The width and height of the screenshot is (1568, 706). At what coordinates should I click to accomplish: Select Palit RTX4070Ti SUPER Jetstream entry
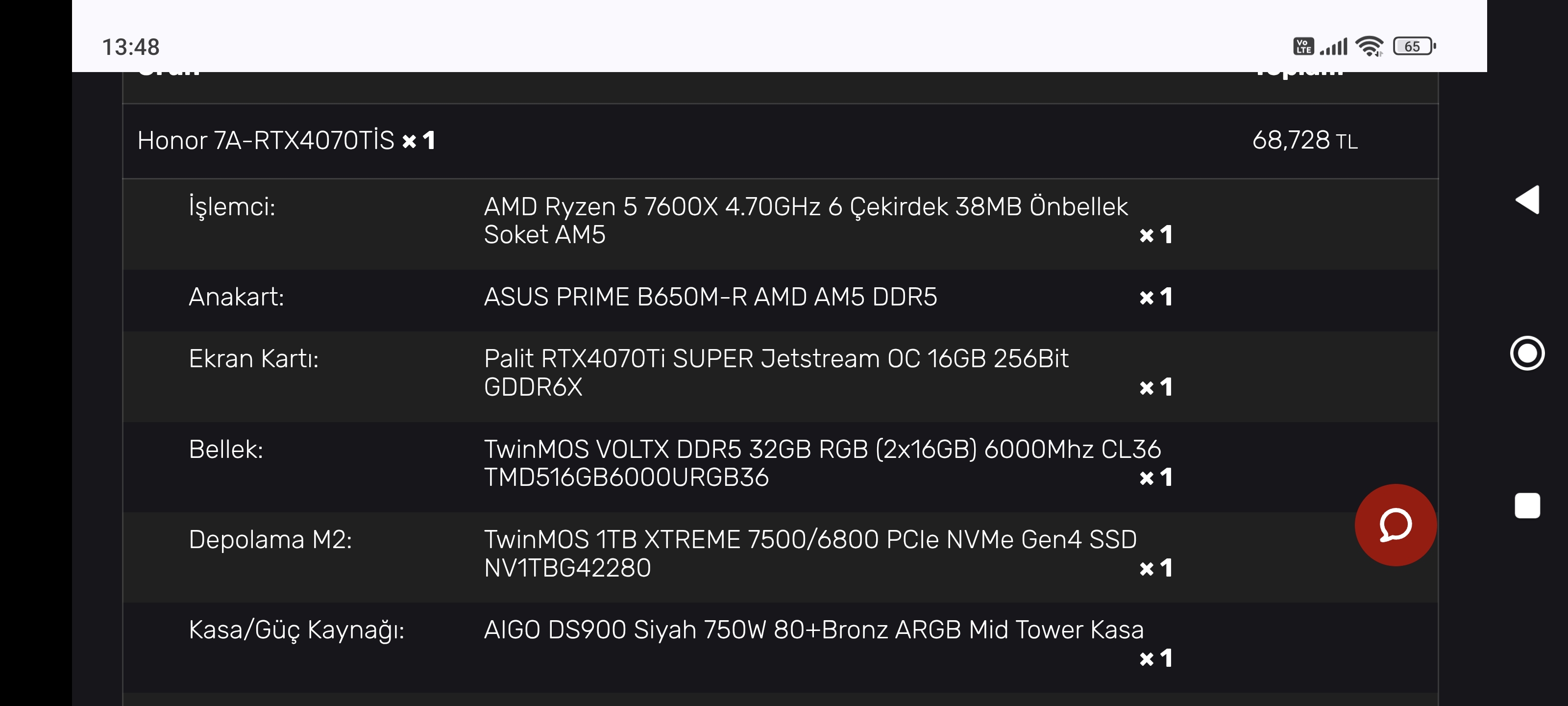coord(776,373)
